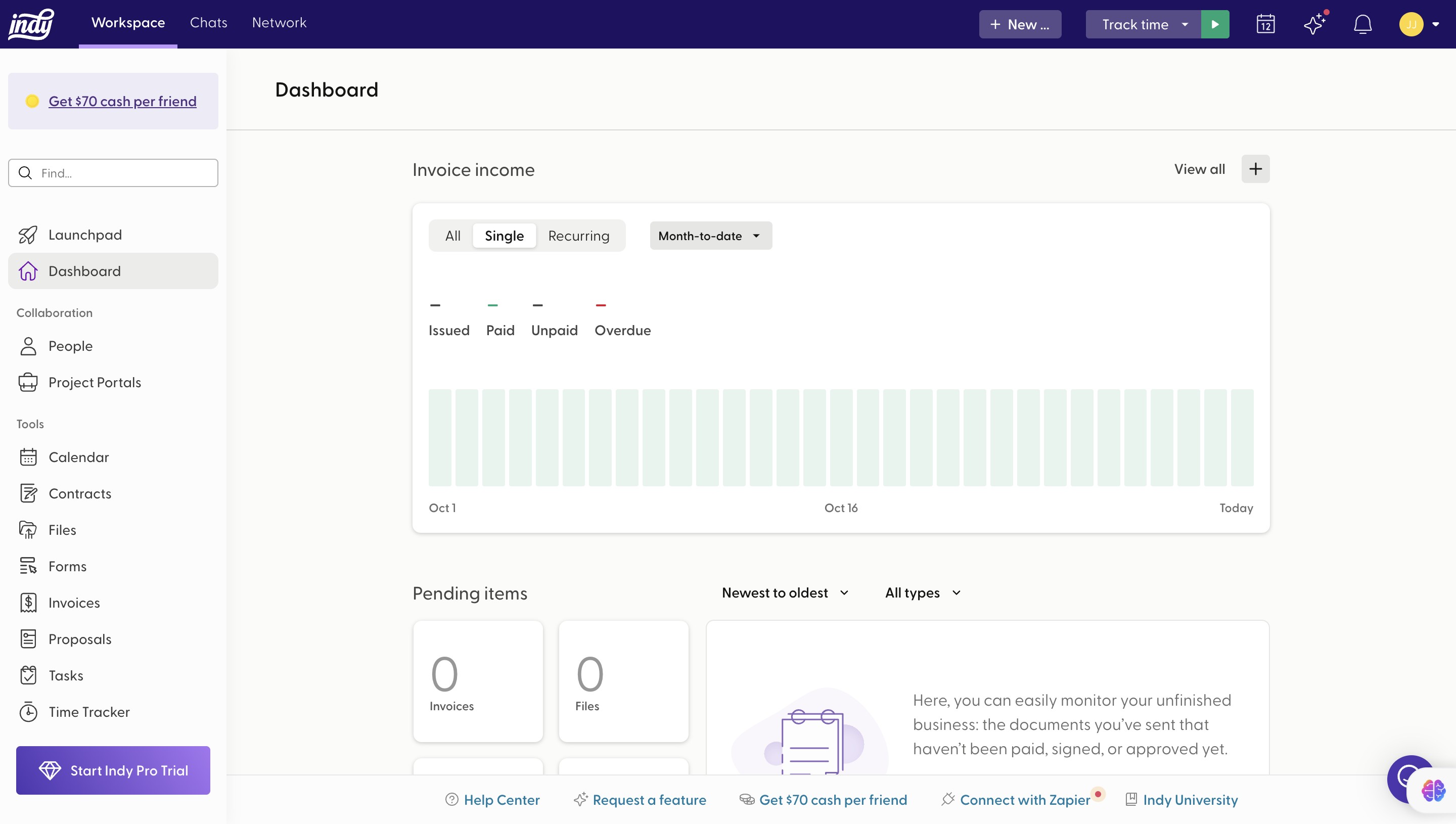This screenshot has height=824, width=1456.
Task: Add new invoice with plus button
Action: pos(1255,169)
